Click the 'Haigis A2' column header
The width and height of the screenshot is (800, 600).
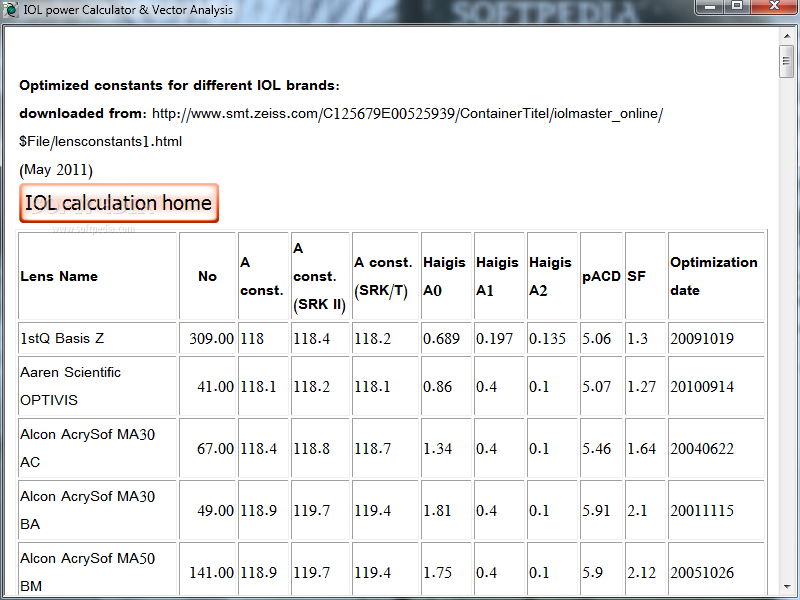pyautogui.click(x=551, y=276)
